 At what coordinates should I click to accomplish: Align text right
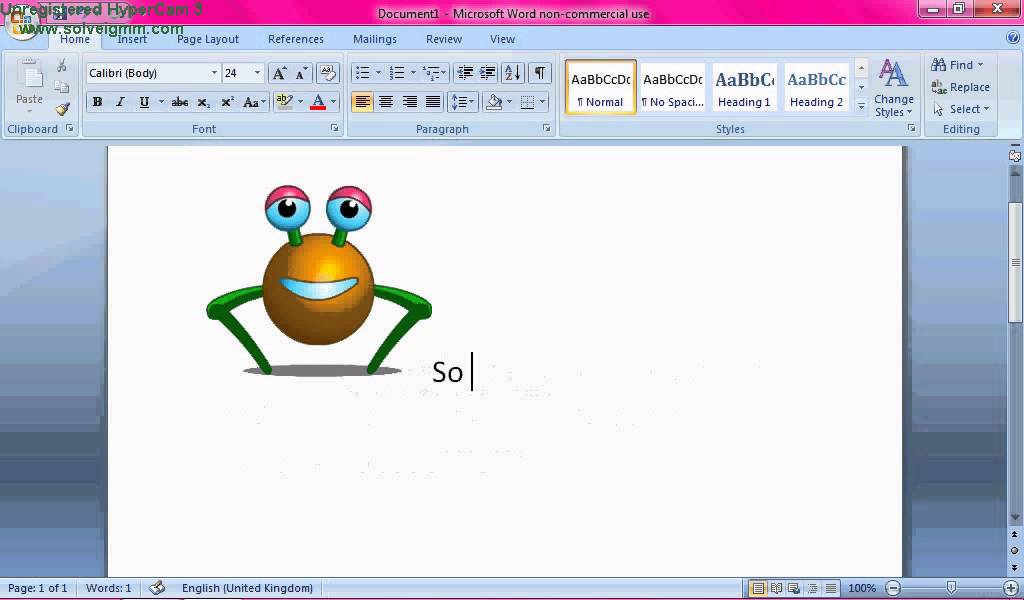coord(409,102)
